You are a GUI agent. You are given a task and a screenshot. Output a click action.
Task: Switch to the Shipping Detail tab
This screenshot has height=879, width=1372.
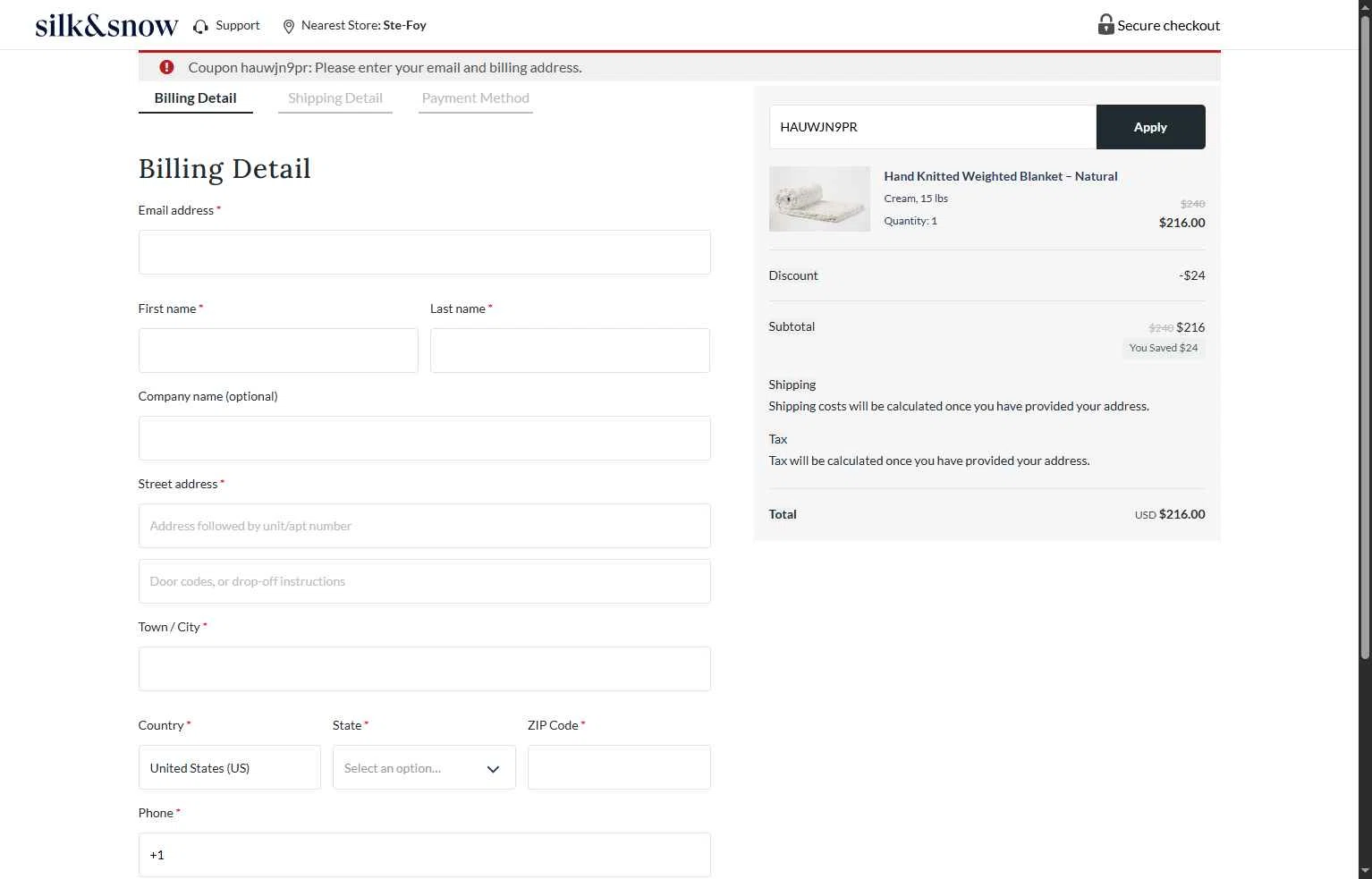click(335, 98)
